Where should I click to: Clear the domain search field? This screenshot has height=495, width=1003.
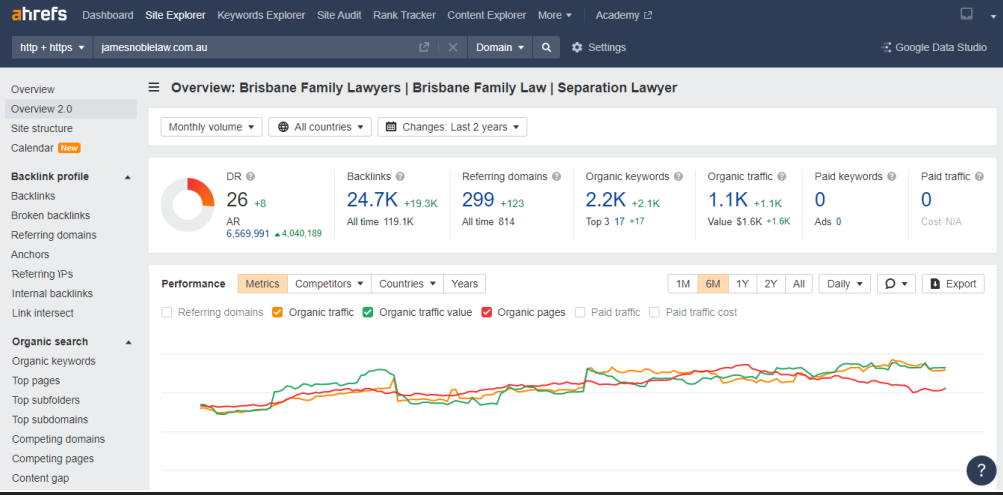point(453,47)
